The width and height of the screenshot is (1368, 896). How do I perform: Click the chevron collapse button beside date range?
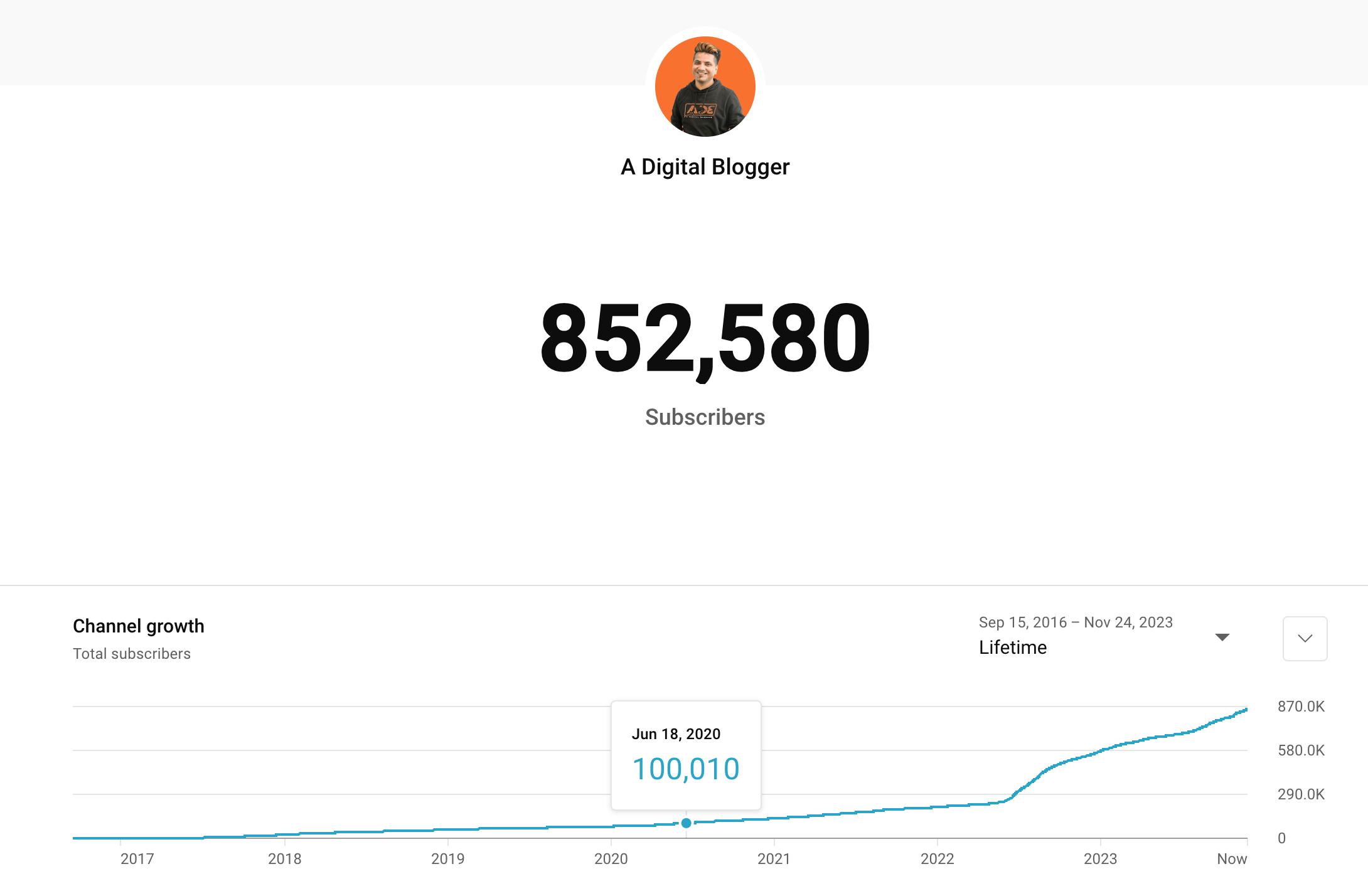click(x=1304, y=639)
